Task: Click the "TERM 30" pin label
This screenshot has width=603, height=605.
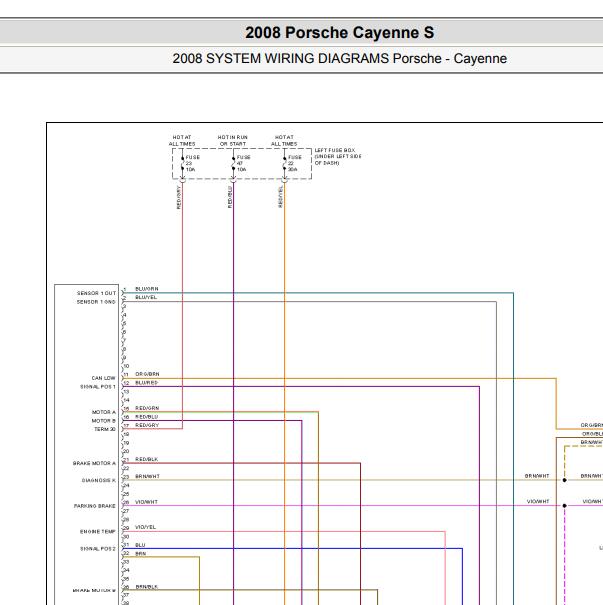Action: coord(105,429)
